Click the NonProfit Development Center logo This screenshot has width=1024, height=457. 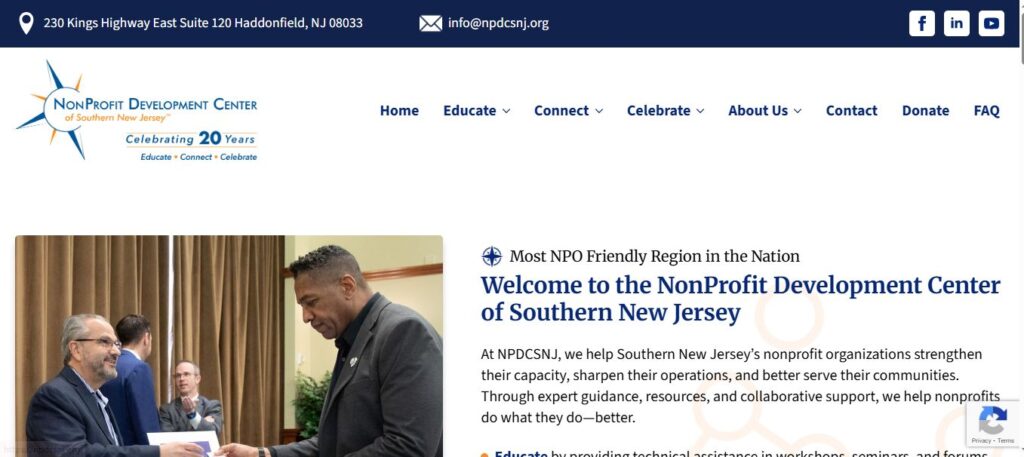137,110
